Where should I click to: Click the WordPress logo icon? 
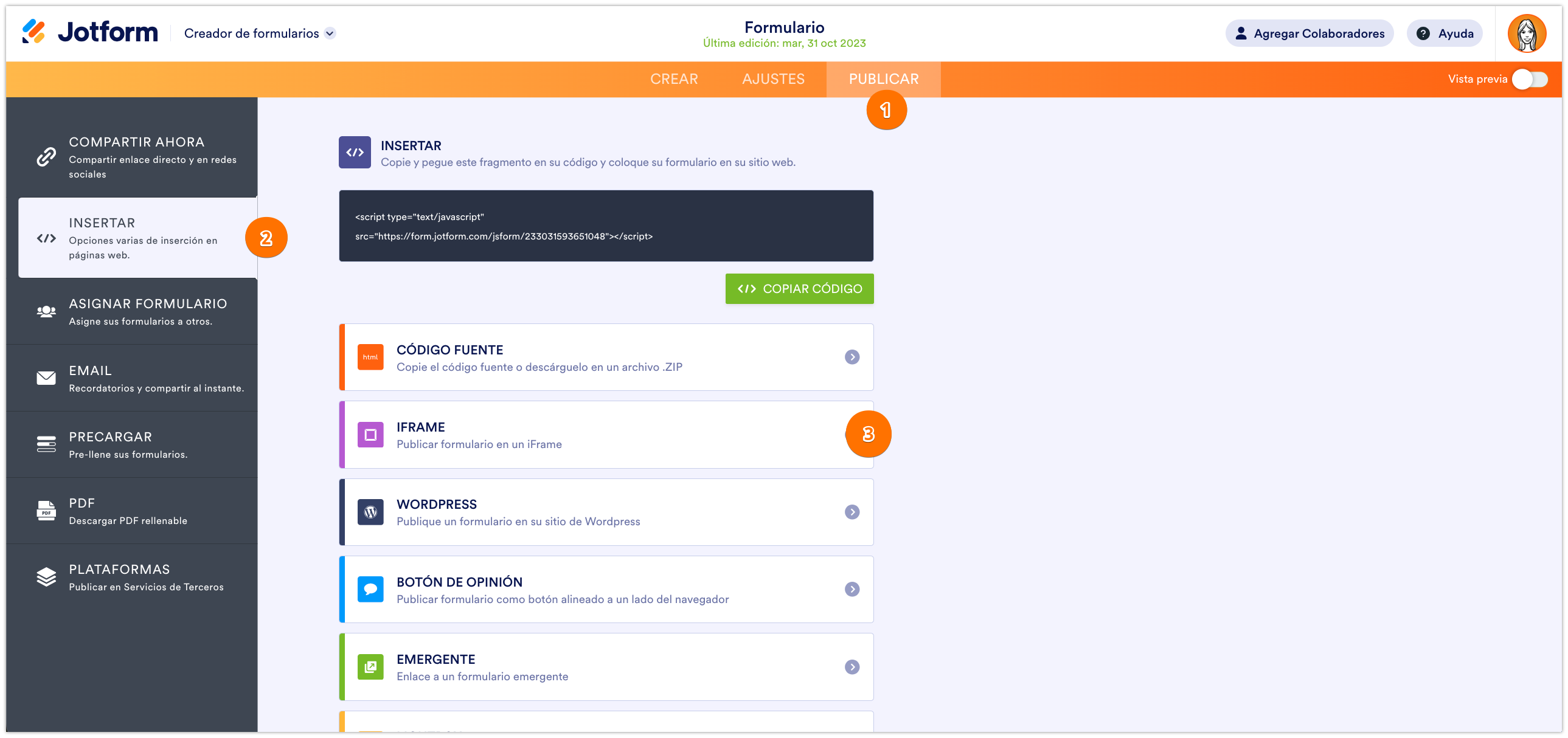tap(370, 512)
